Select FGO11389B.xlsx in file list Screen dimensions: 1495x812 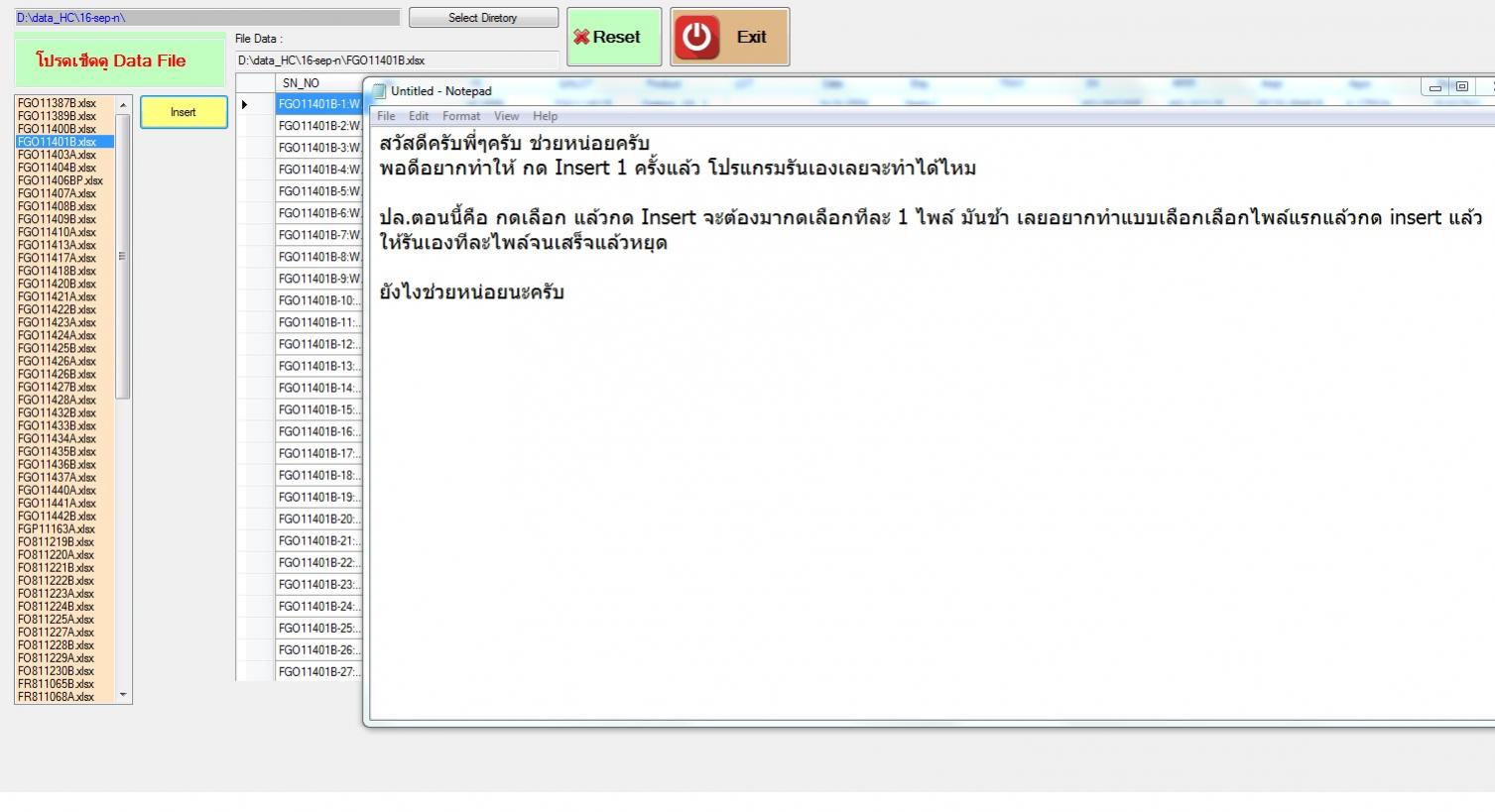click(58, 116)
